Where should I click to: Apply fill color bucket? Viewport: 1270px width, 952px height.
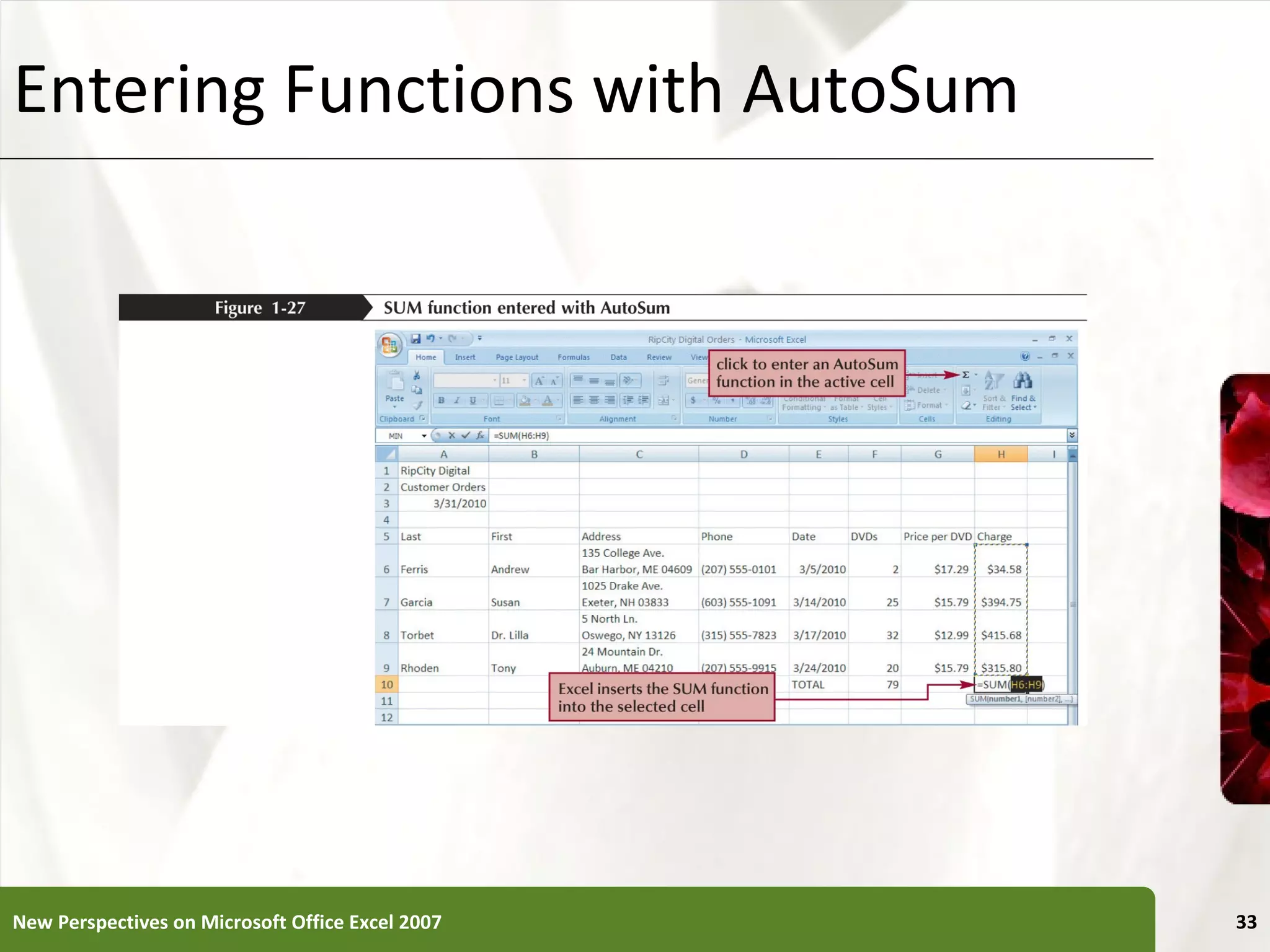tap(525, 401)
